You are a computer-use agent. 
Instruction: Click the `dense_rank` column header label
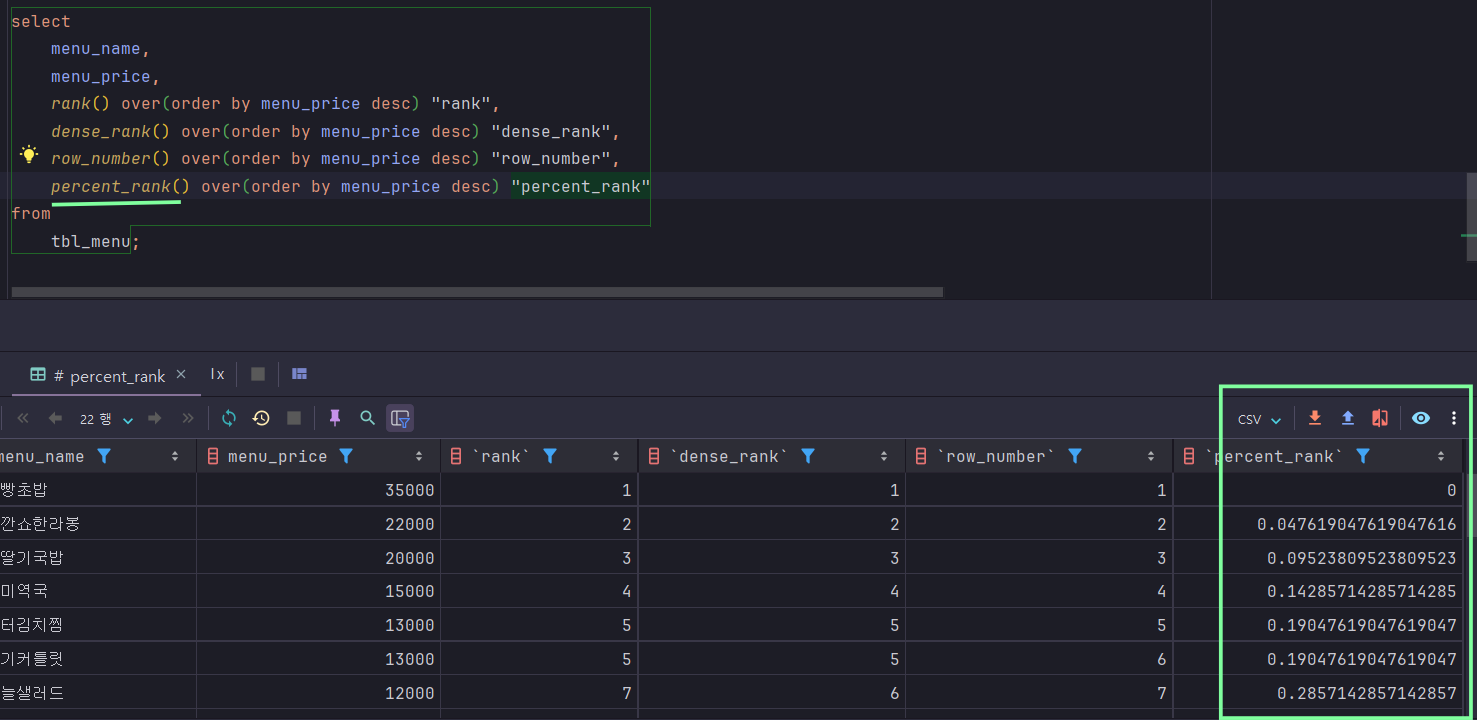(x=729, y=456)
